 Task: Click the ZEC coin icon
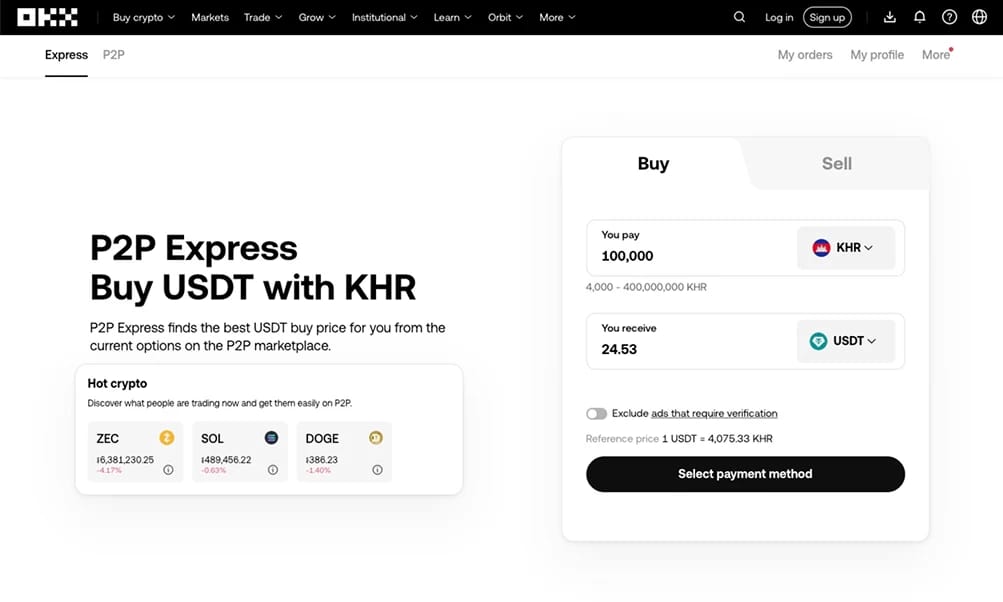166,438
